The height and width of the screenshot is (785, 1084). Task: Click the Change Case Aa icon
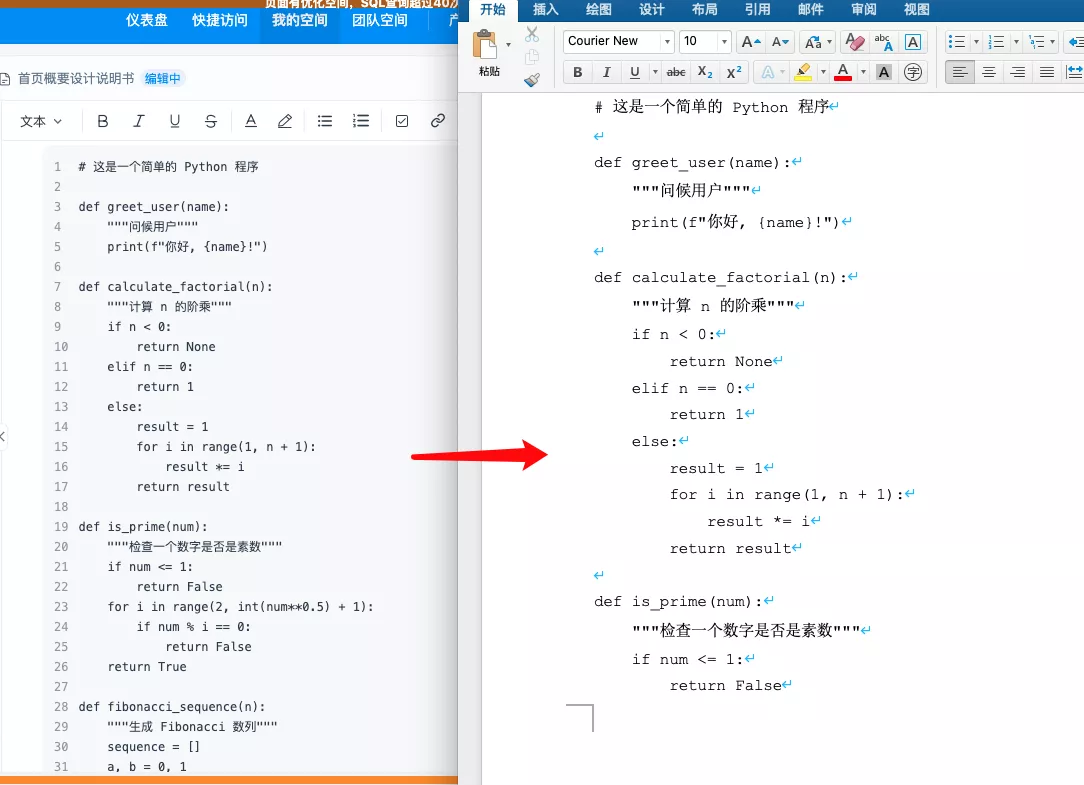pos(813,41)
